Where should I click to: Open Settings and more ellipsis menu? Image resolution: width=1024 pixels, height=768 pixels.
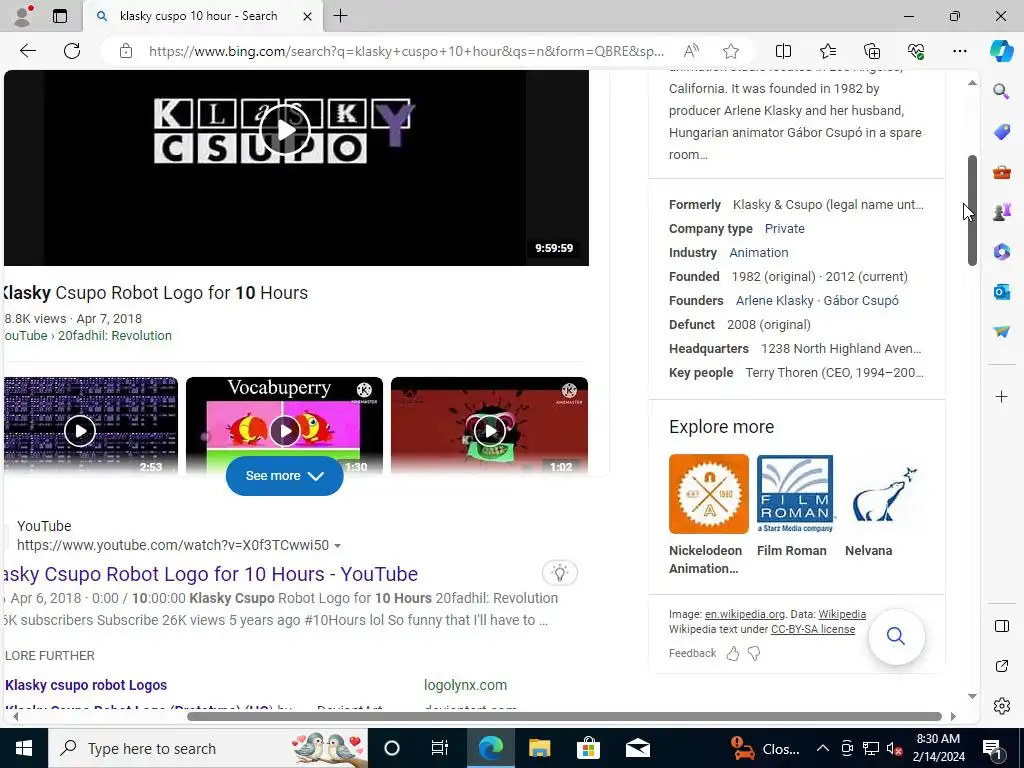click(x=959, y=51)
